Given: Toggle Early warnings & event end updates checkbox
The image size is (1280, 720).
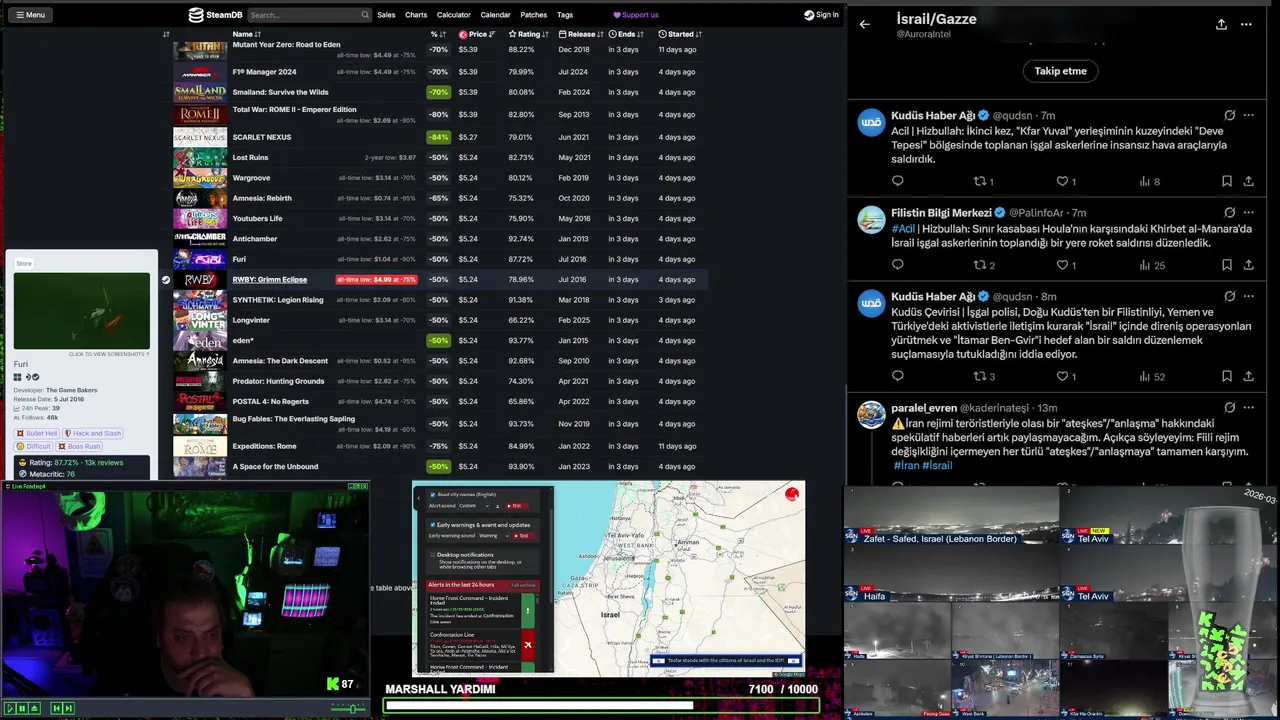Looking at the screenshot, I should coord(433,524).
